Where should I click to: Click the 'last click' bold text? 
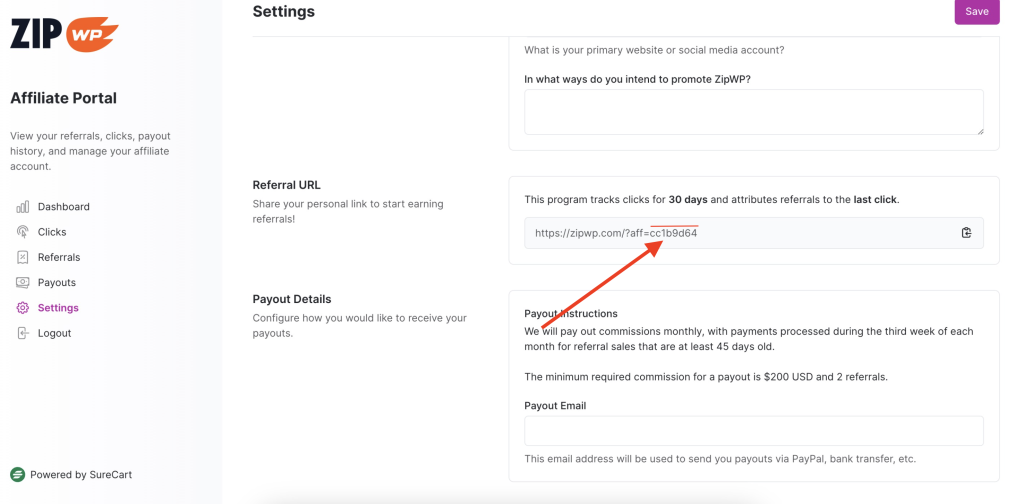[x=876, y=200]
